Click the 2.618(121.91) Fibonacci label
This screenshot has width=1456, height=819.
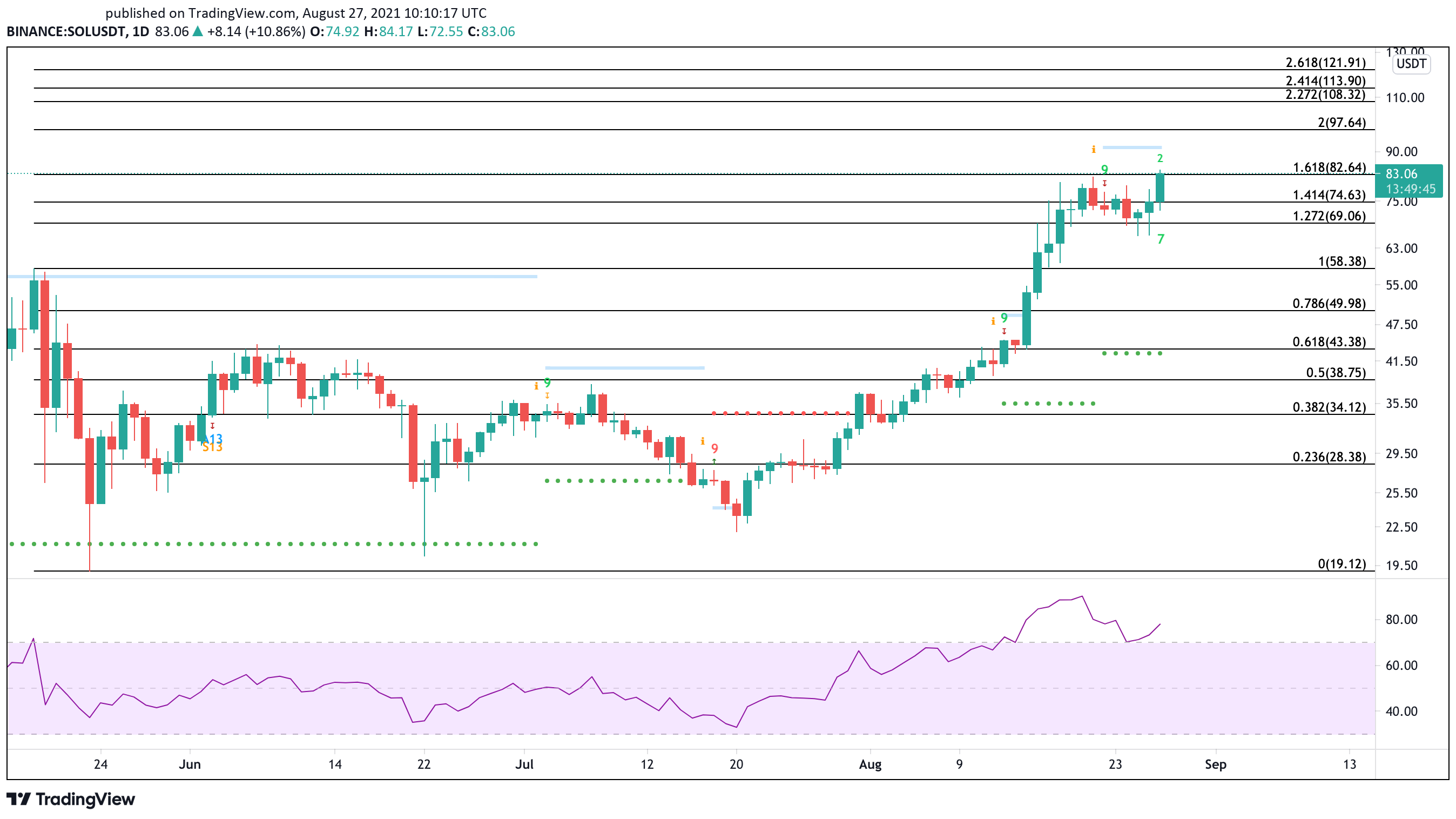(x=1325, y=62)
